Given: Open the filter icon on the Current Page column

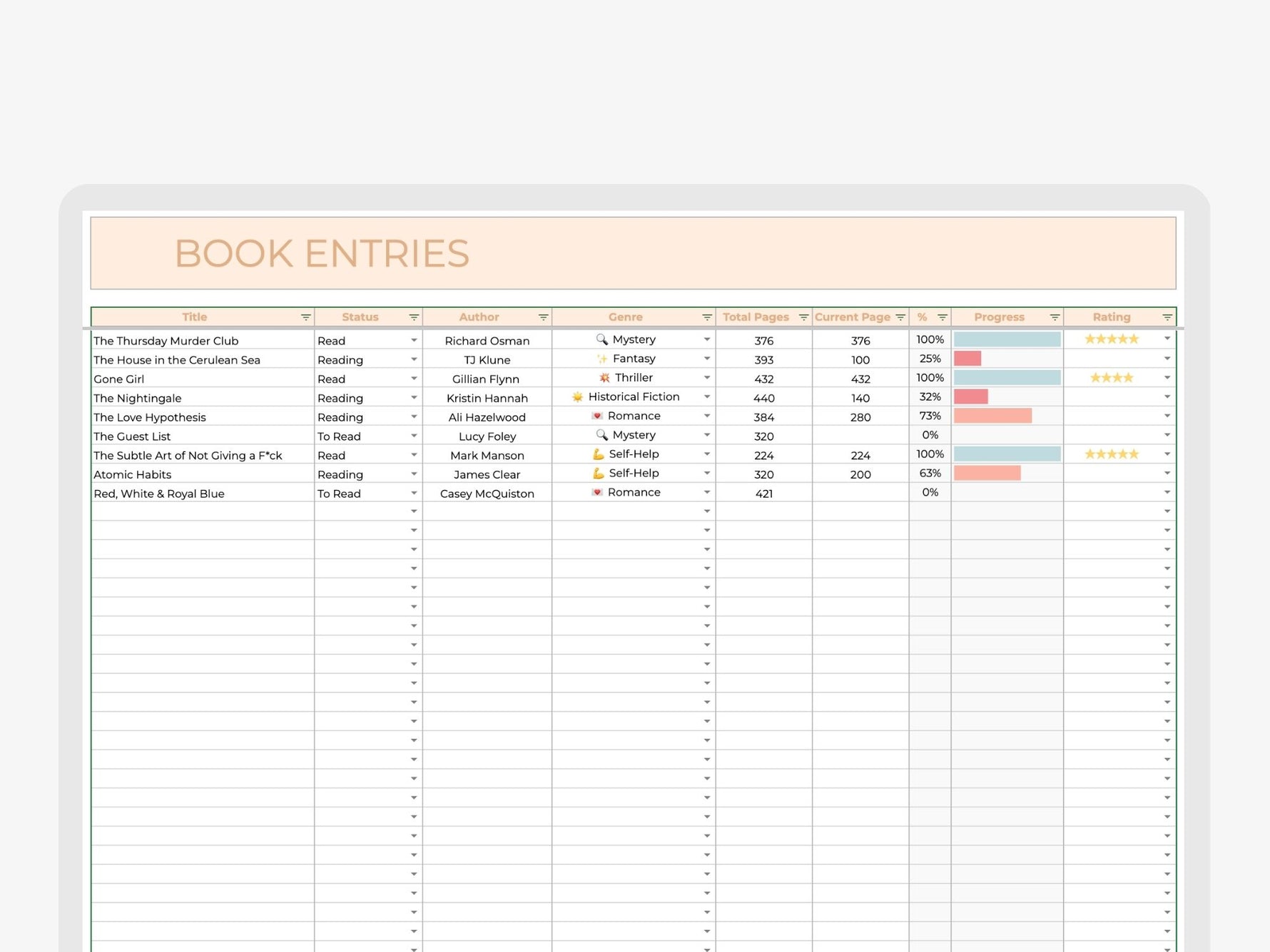Looking at the screenshot, I should tap(900, 317).
